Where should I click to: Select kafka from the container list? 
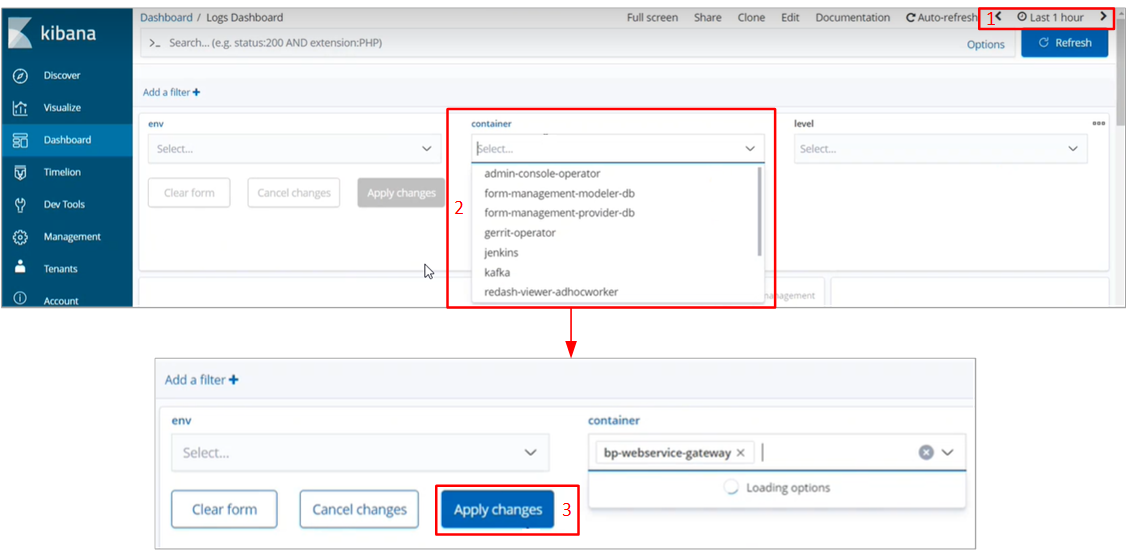pos(497,272)
